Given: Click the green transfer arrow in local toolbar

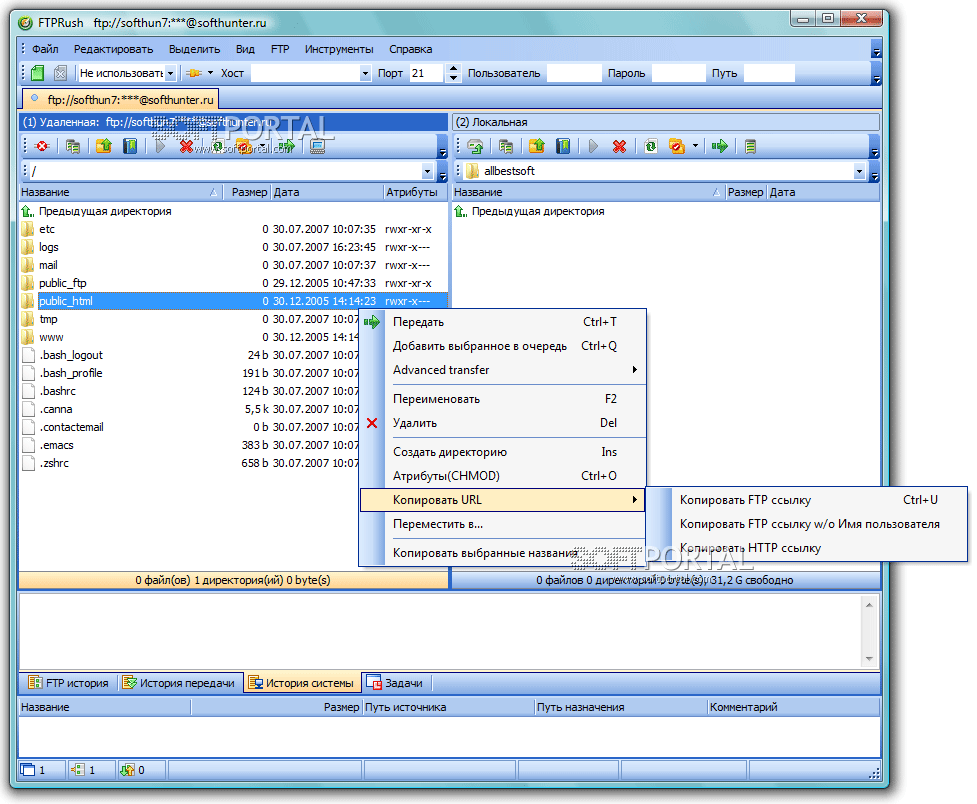Looking at the screenshot, I should point(720,146).
